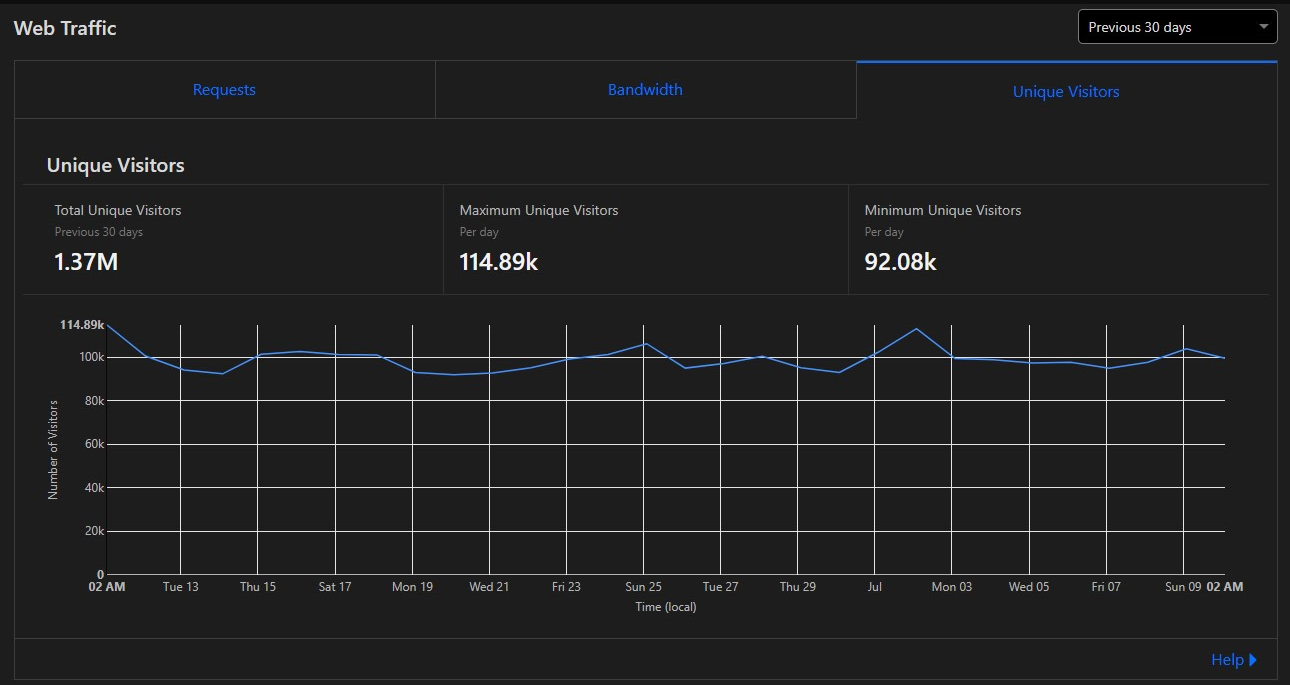
Task: Click the 114.89k peak label on y-axis
Action: coord(82,325)
